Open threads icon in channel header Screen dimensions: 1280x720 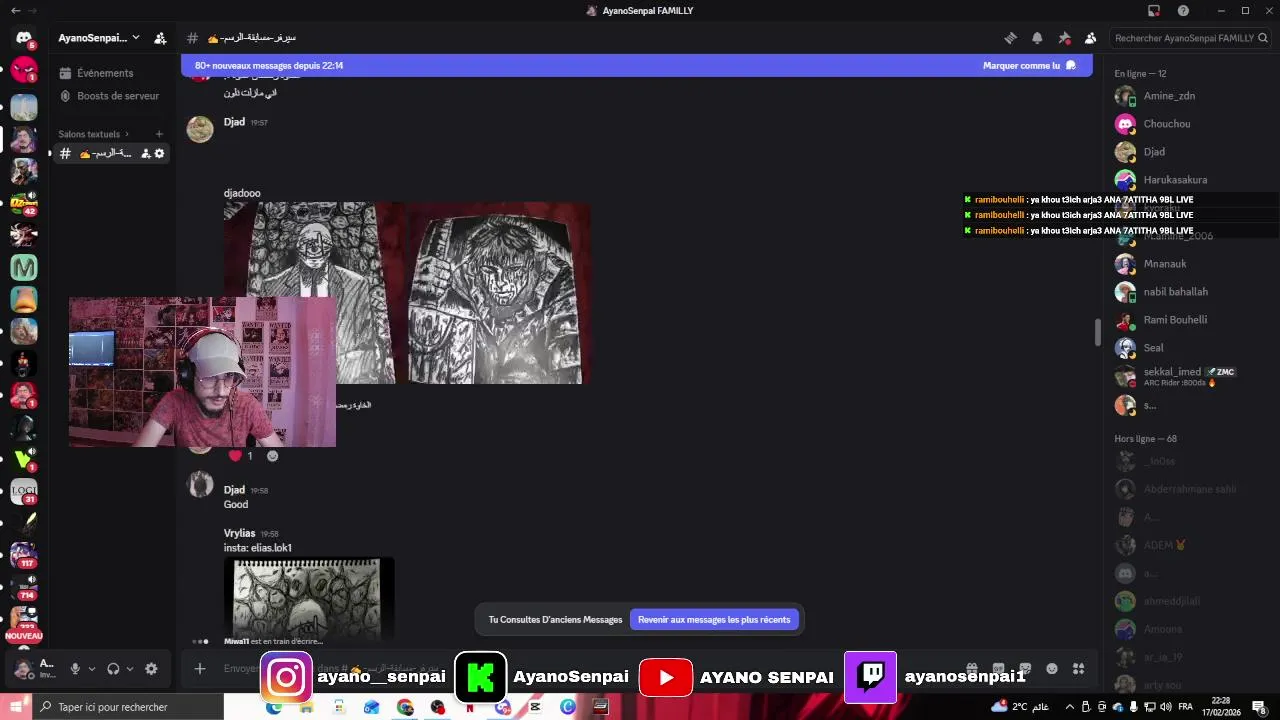[x=1010, y=38]
